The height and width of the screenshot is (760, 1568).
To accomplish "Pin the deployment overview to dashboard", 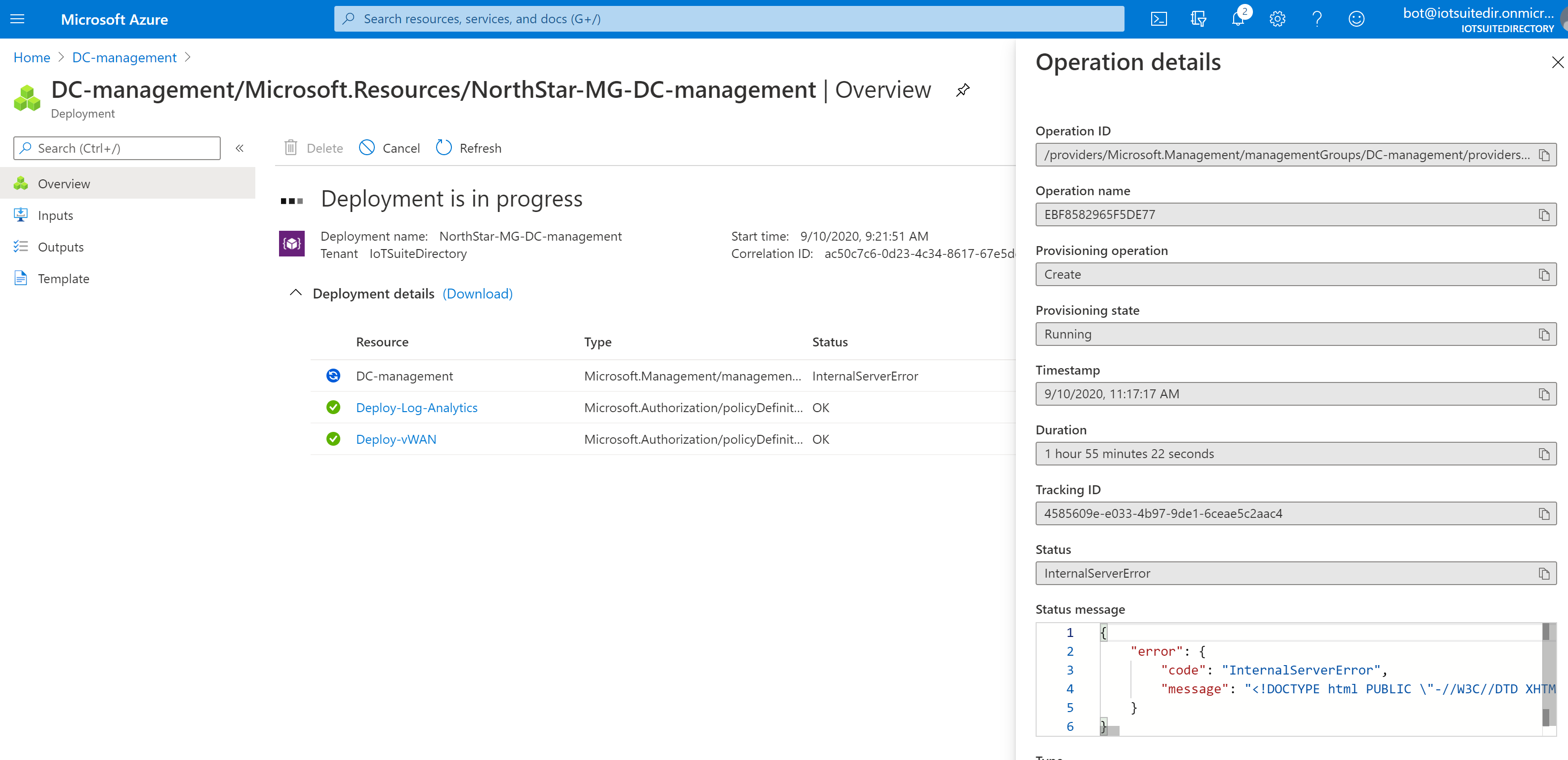I will (963, 89).
